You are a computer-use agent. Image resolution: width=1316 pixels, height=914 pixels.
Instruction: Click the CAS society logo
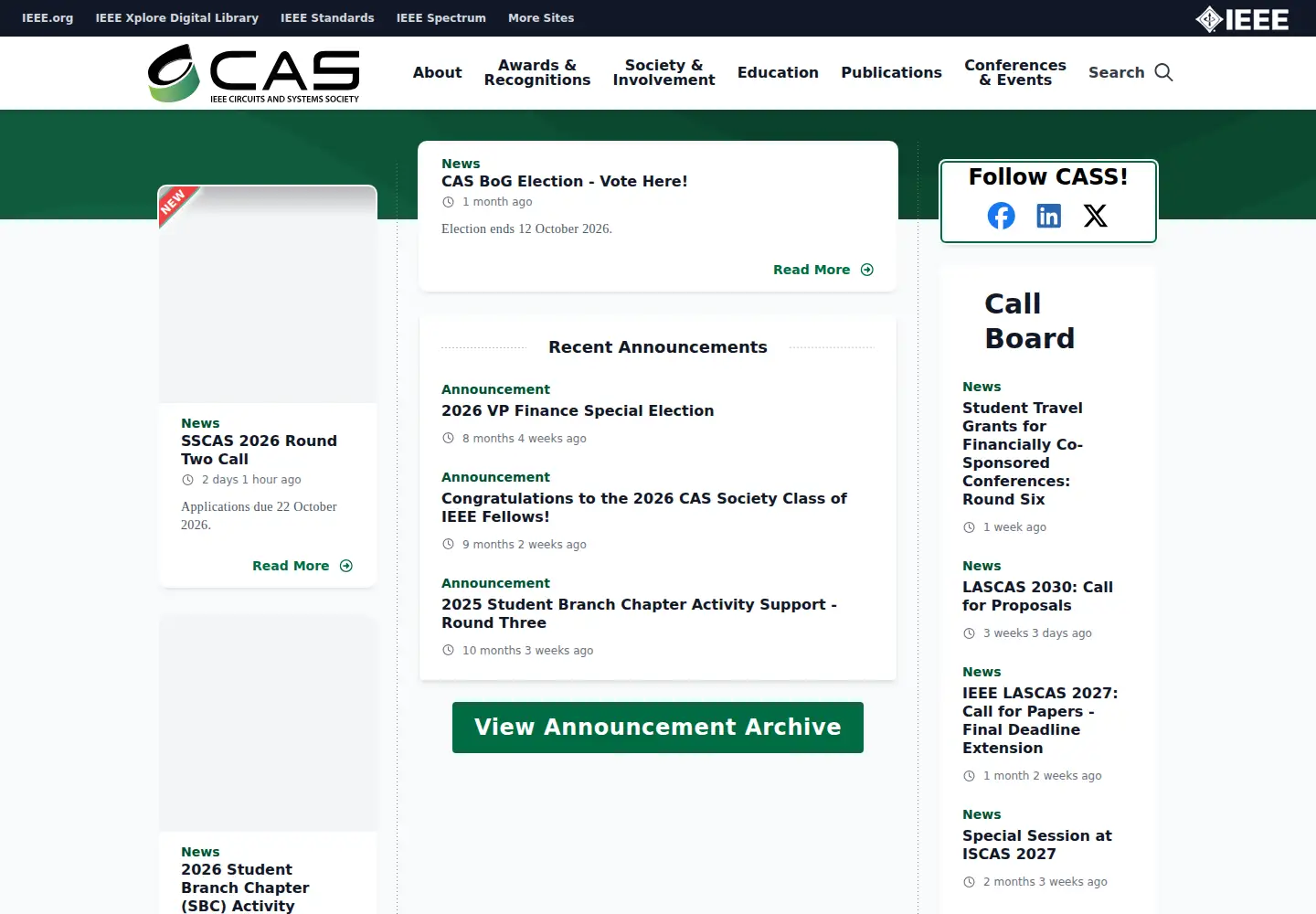coord(254,73)
